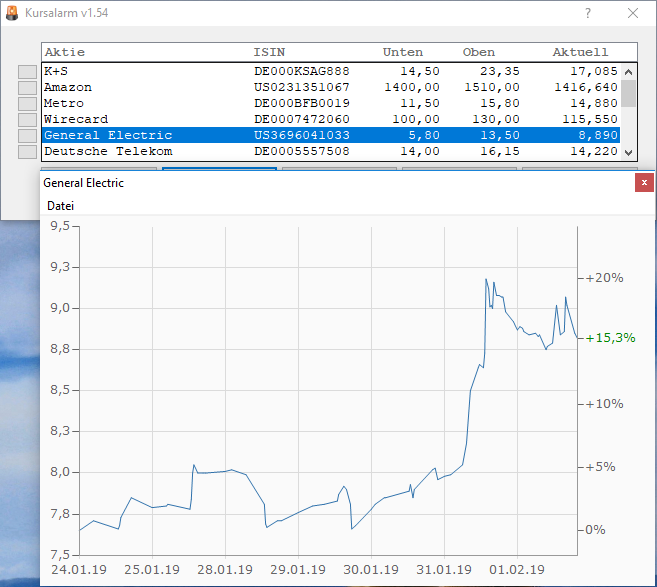
Task: Click the Aktuell column header
Action: click(x=580, y=52)
